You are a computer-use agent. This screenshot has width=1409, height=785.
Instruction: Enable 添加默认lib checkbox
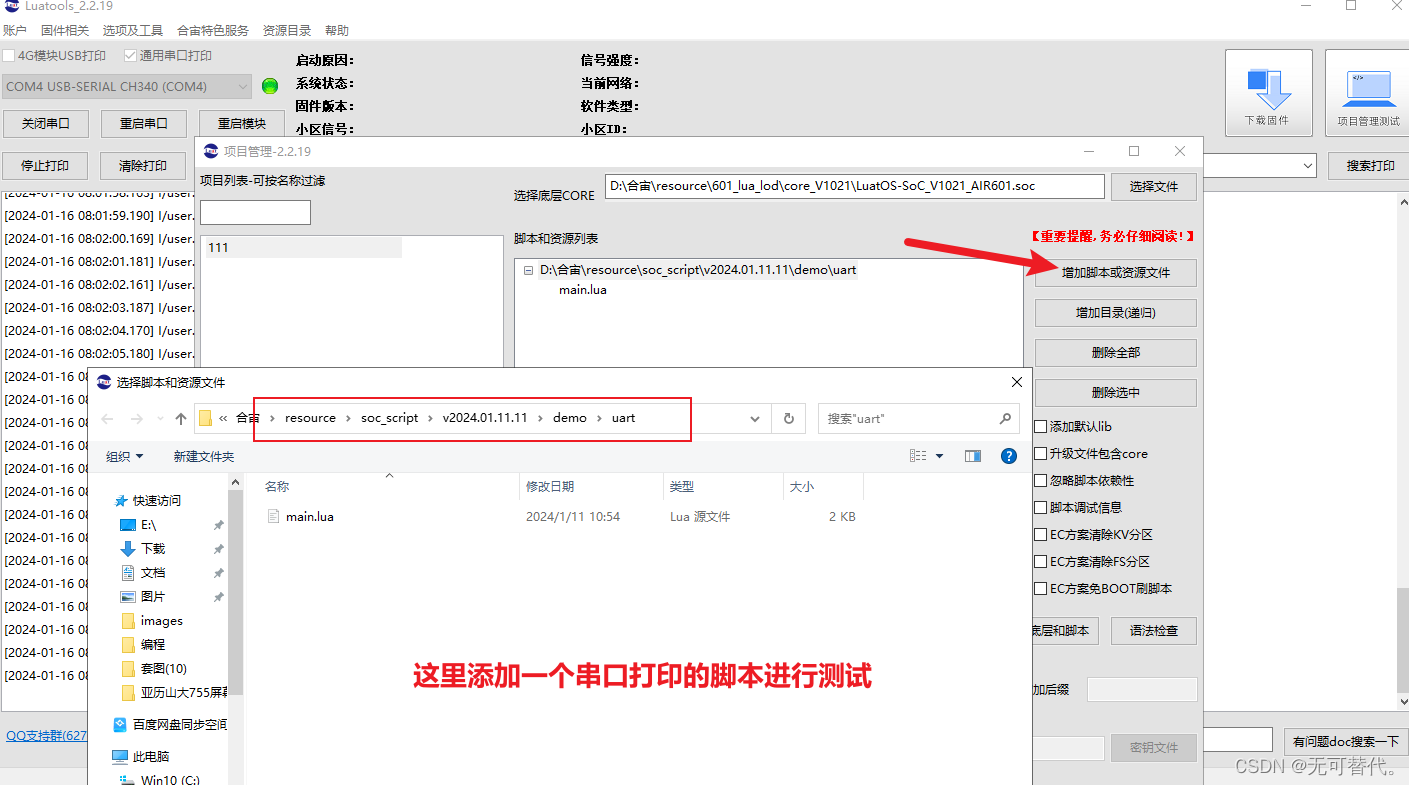[1041, 426]
